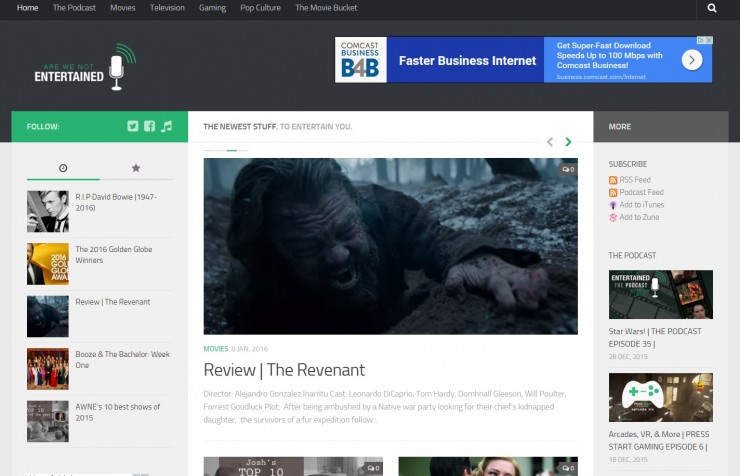The image size is (740, 476).
Task: Click the Golden Globe awards thumbnail
Action: pyautogui.click(x=48, y=264)
